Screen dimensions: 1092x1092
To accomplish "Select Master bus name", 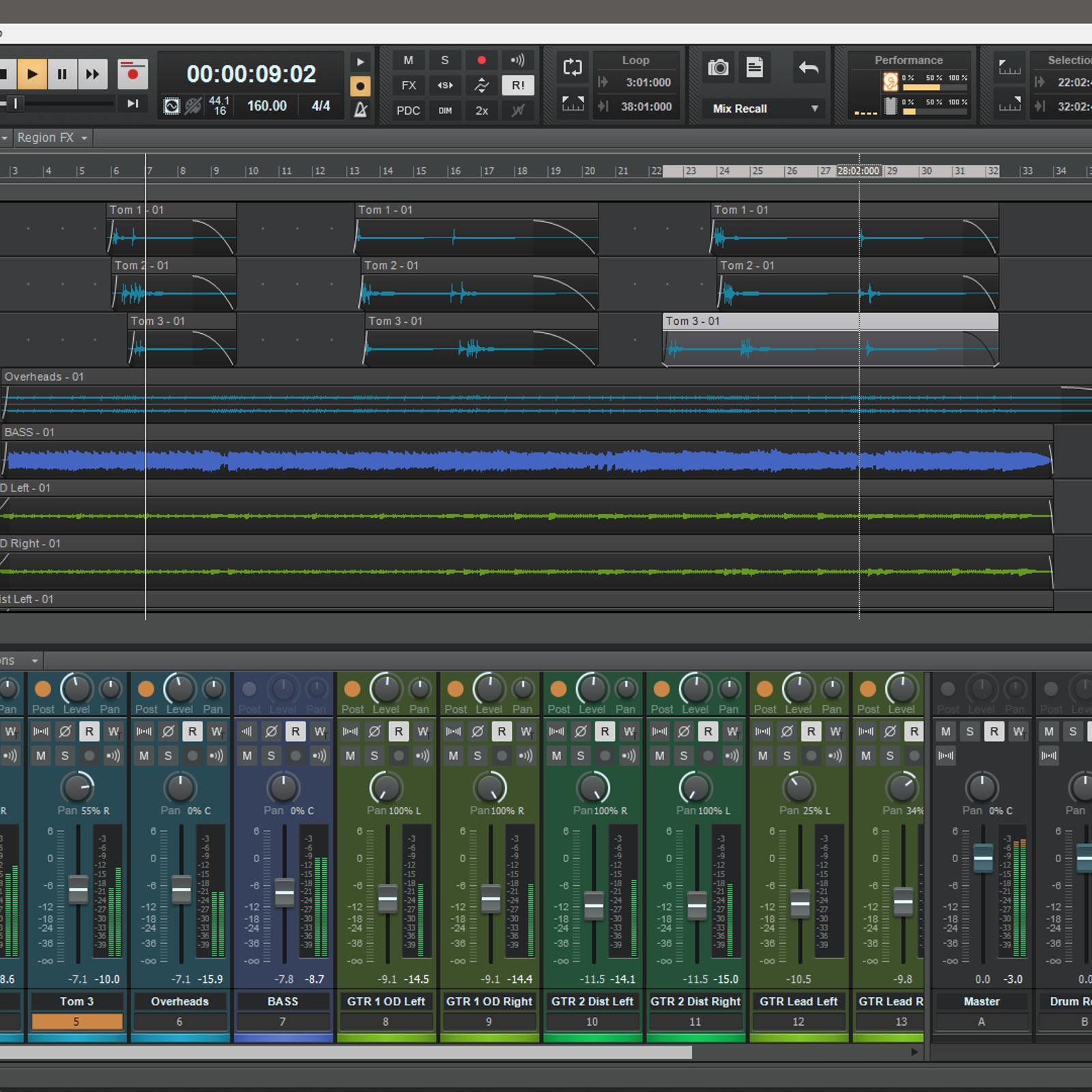I will click(981, 1001).
